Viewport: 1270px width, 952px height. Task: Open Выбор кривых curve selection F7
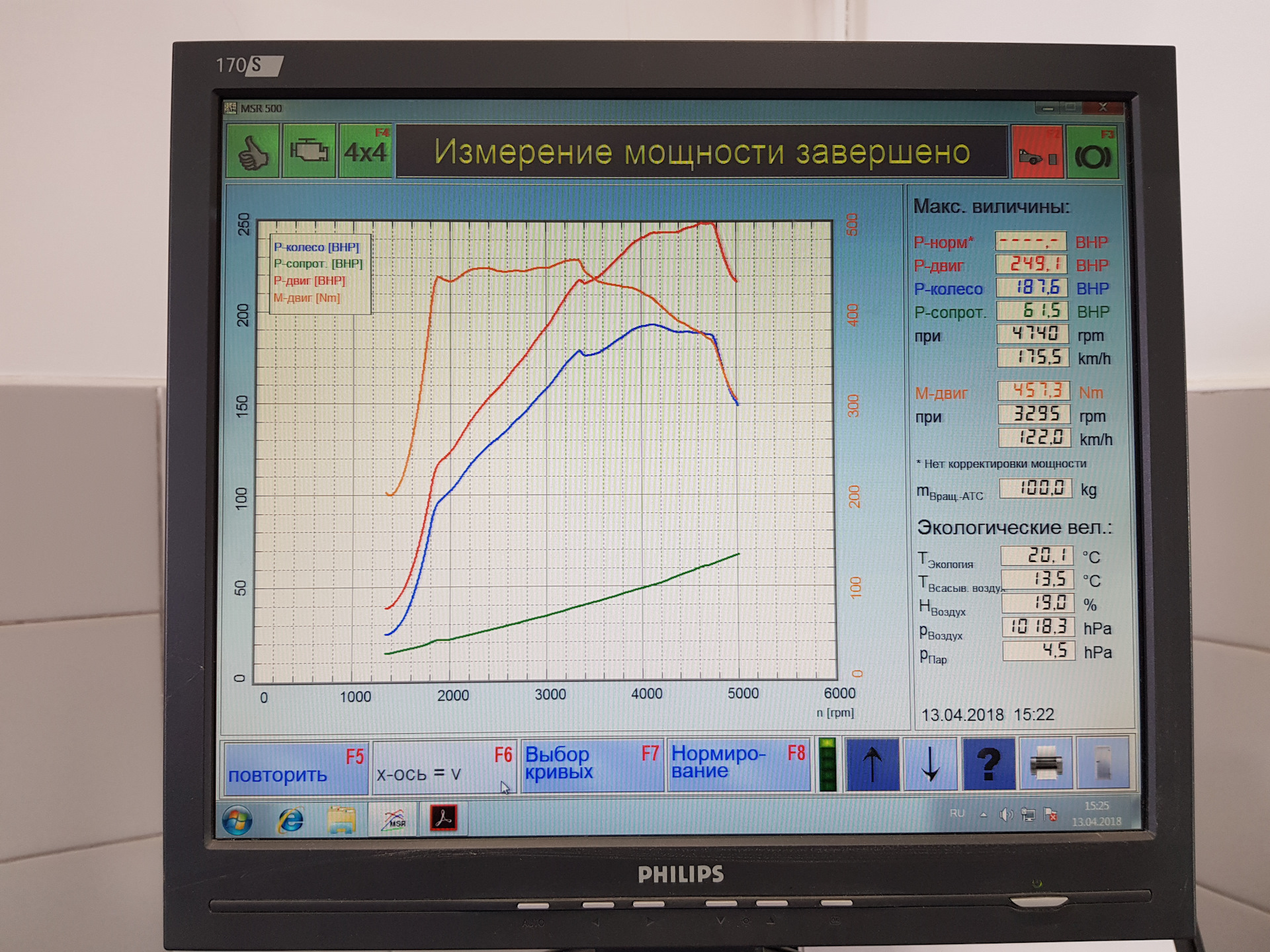coord(591,766)
